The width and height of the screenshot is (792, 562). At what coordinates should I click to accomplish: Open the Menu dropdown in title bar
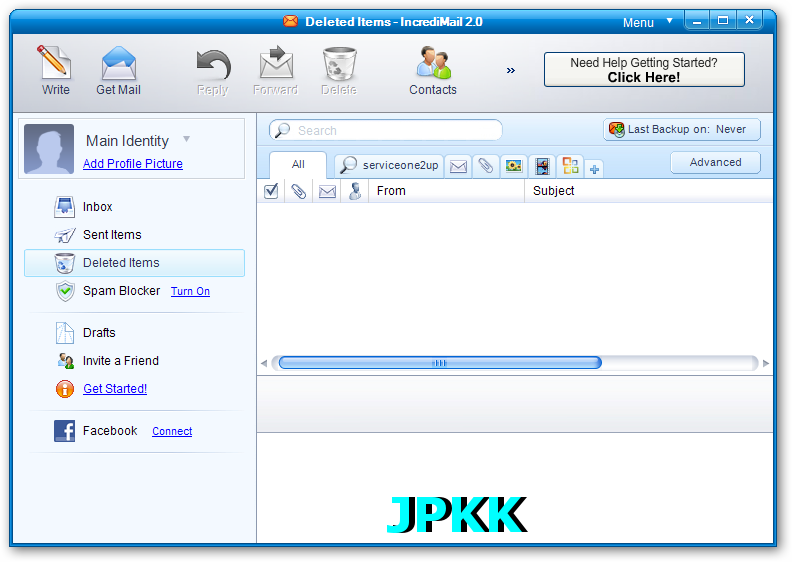pyautogui.click(x=648, y=22)
